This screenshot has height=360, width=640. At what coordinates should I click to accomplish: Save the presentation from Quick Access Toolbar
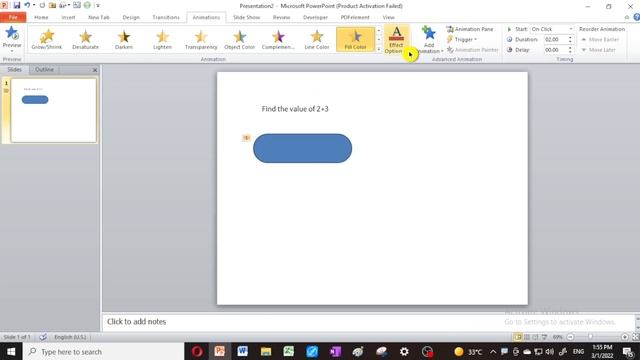click(x=17, y=5)
